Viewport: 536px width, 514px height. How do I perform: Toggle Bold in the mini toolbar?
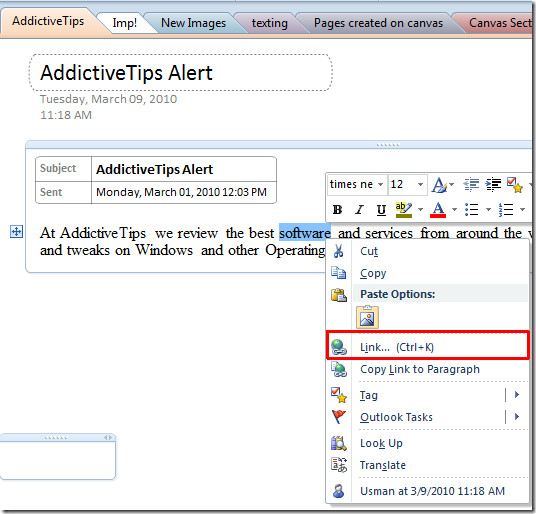click(337, 209)
